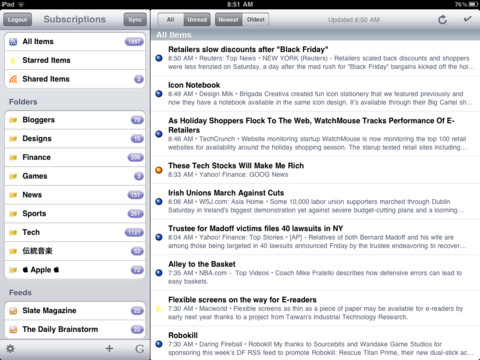The height and width of the screenshot is (360, 480).
Task: Open the Bloggers folder
Action: pyautogui.click(x=75, y=120)
